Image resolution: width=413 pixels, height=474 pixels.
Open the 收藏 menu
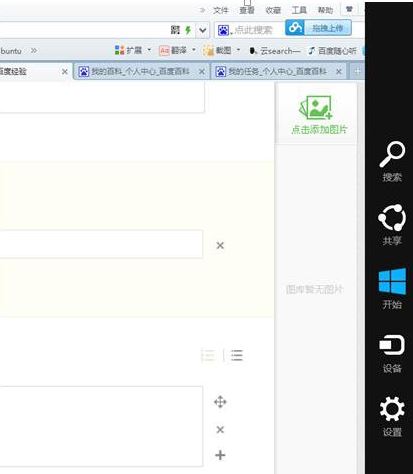point(273,10)
